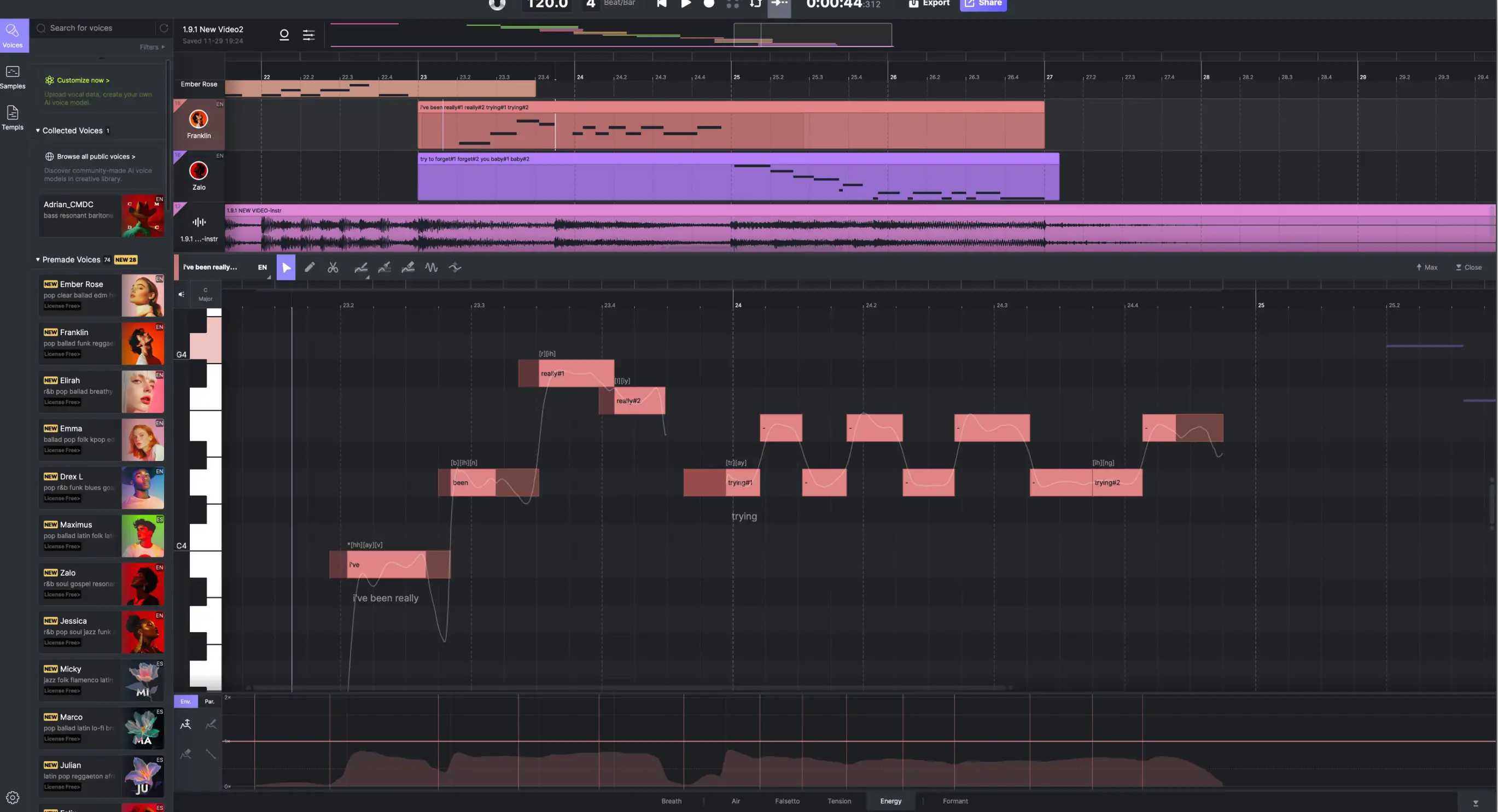This screenshot has width=1498, height=812.
Task: Collapse the Premade Voices section
Action: pos(38,259)
